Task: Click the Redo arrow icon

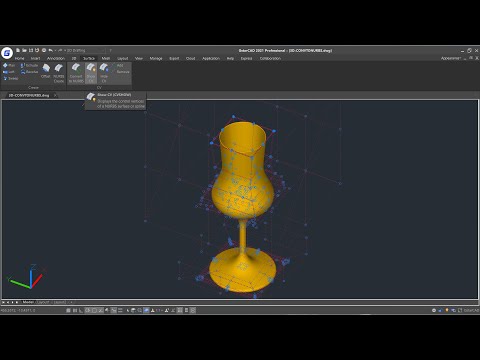Action: coord(60,50)
